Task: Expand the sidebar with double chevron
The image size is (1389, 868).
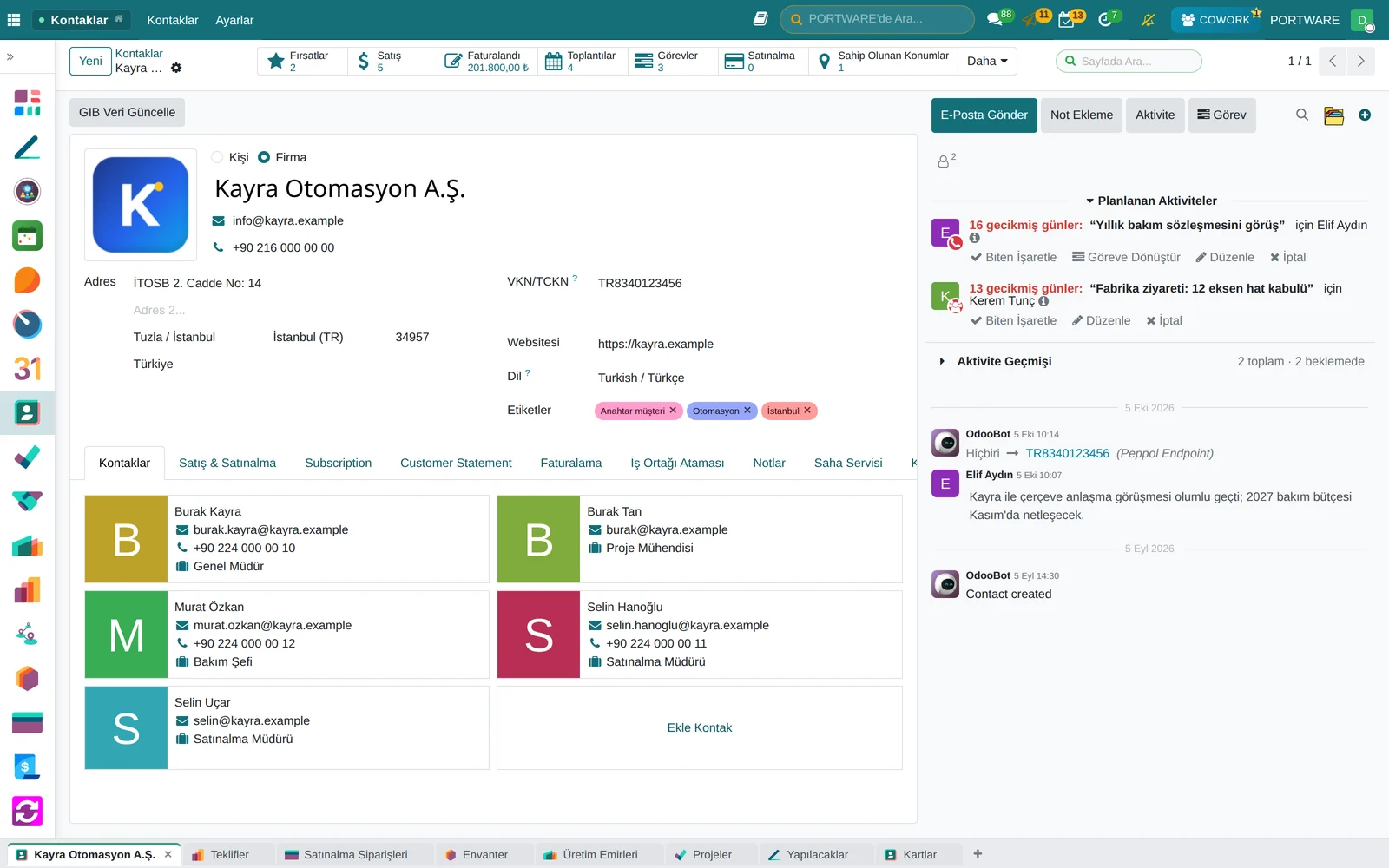Action: click(x=10, y=56)
